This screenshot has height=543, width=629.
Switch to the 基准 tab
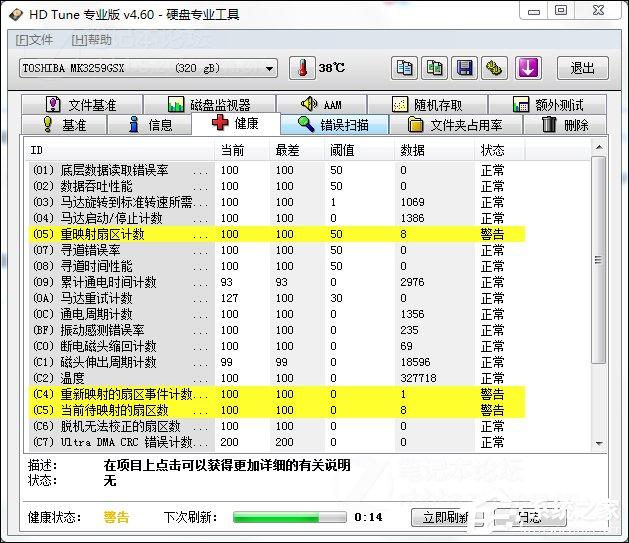point(64,125)
